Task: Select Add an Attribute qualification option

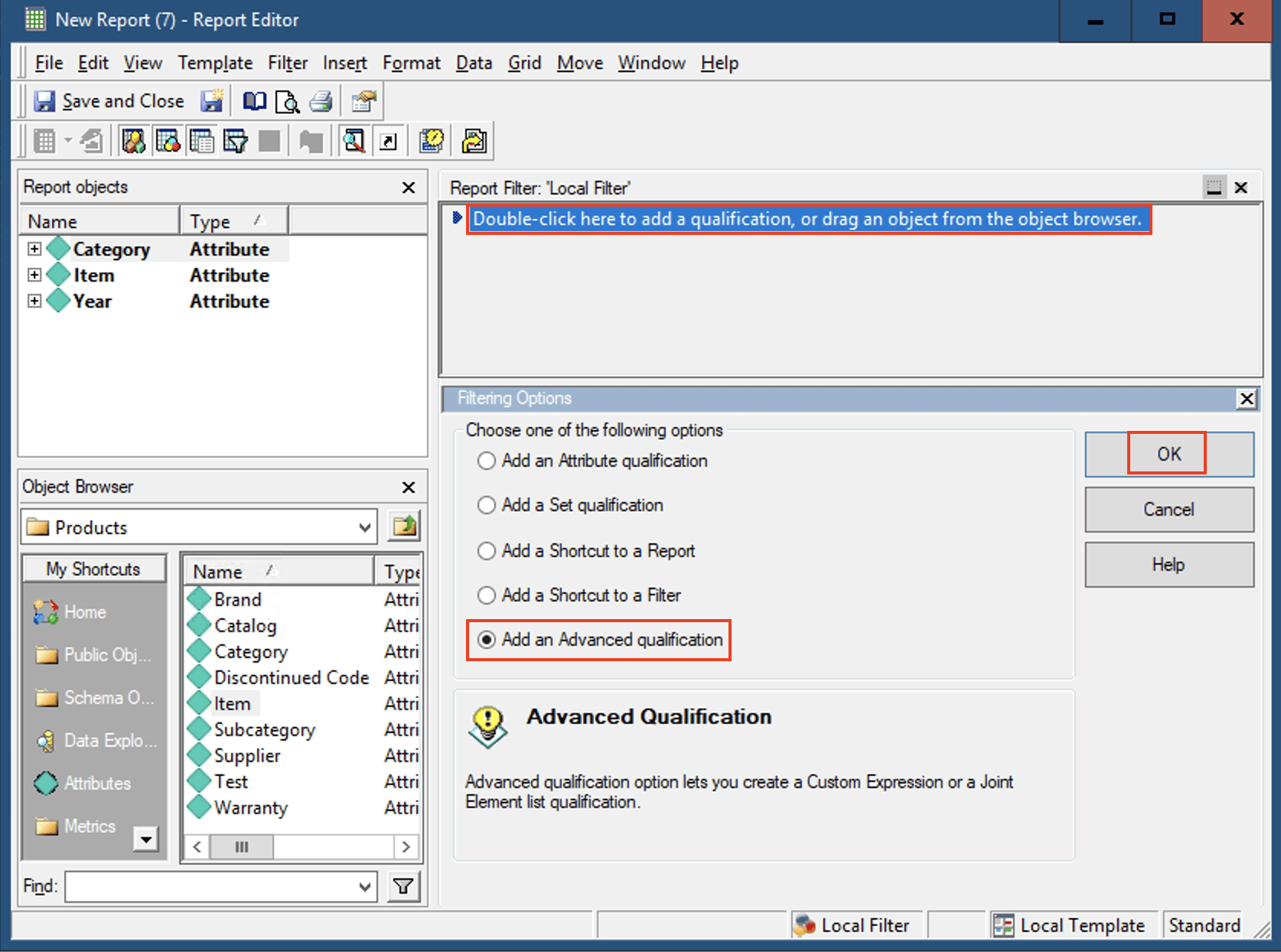Action: (487, 461)
